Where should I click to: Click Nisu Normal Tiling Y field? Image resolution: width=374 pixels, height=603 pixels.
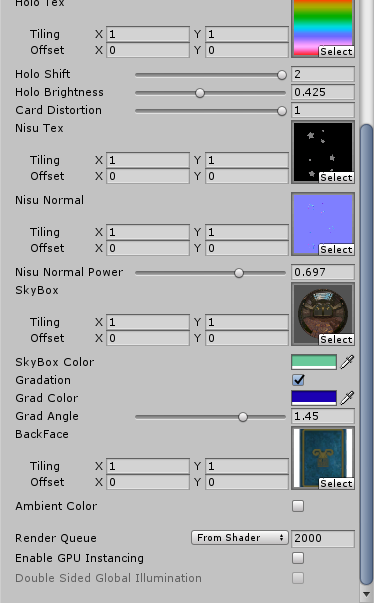click(247, 232)
